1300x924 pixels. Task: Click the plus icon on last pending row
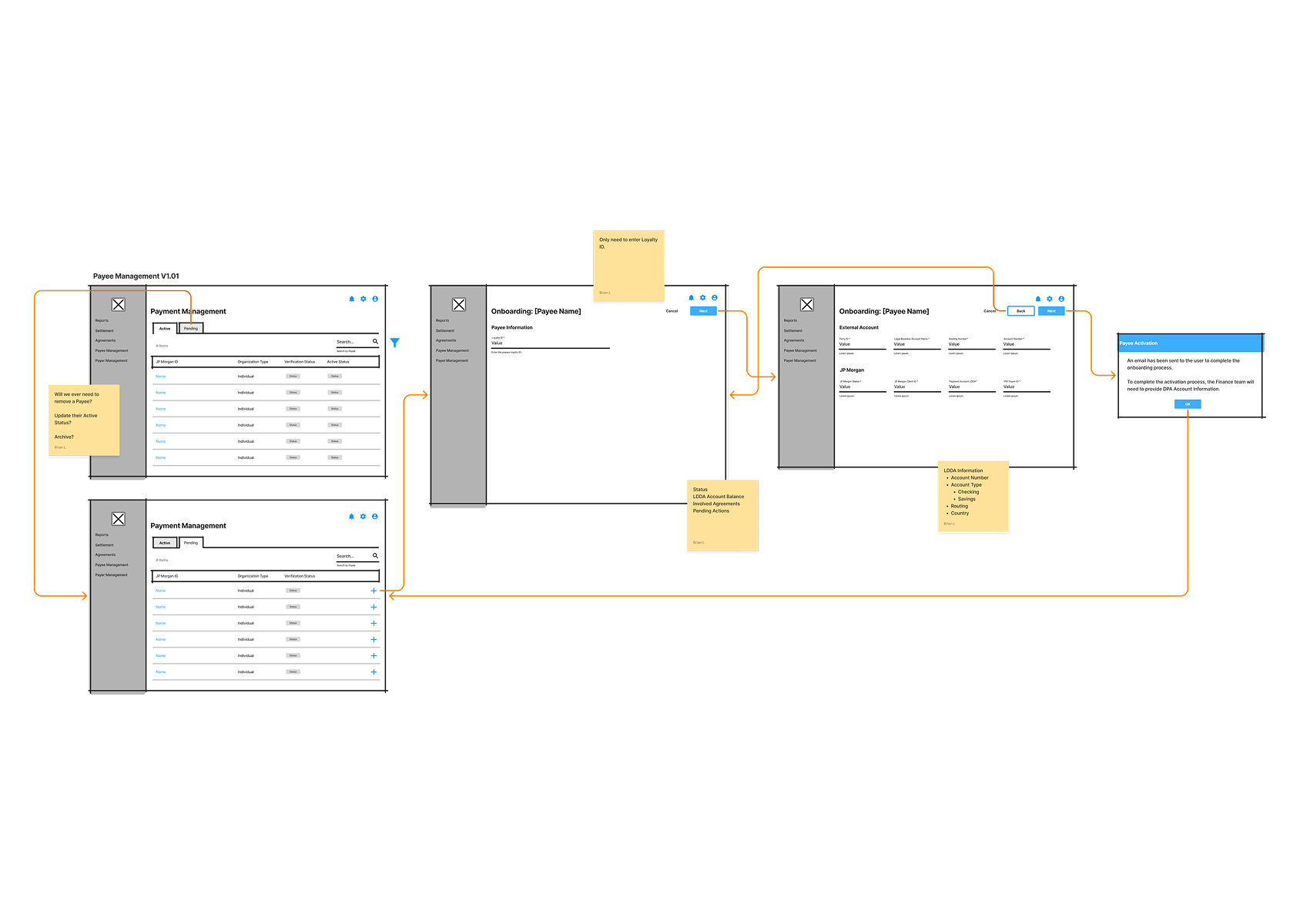(374, 672)
